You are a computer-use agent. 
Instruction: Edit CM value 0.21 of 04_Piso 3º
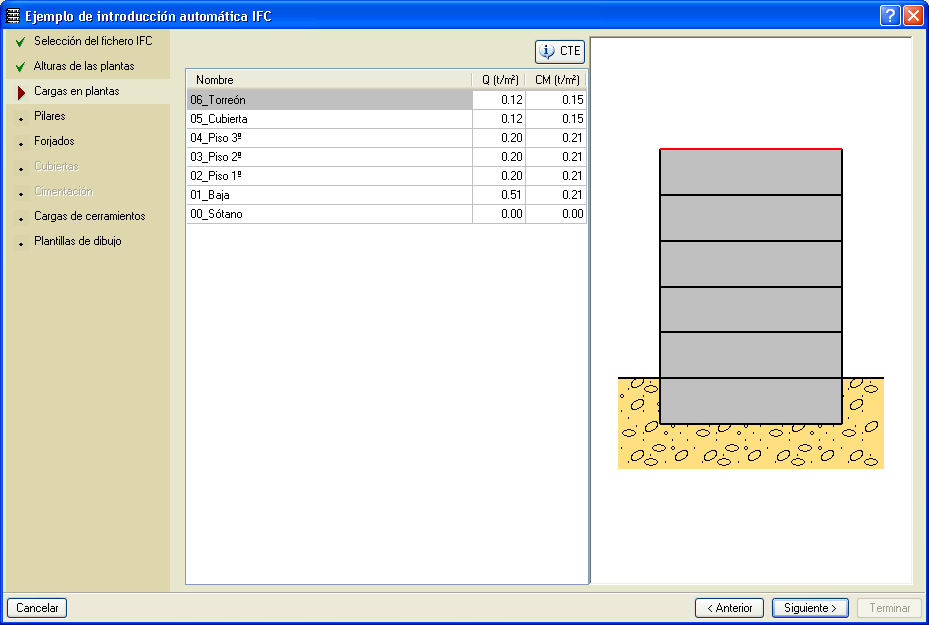tap(556, 138)
